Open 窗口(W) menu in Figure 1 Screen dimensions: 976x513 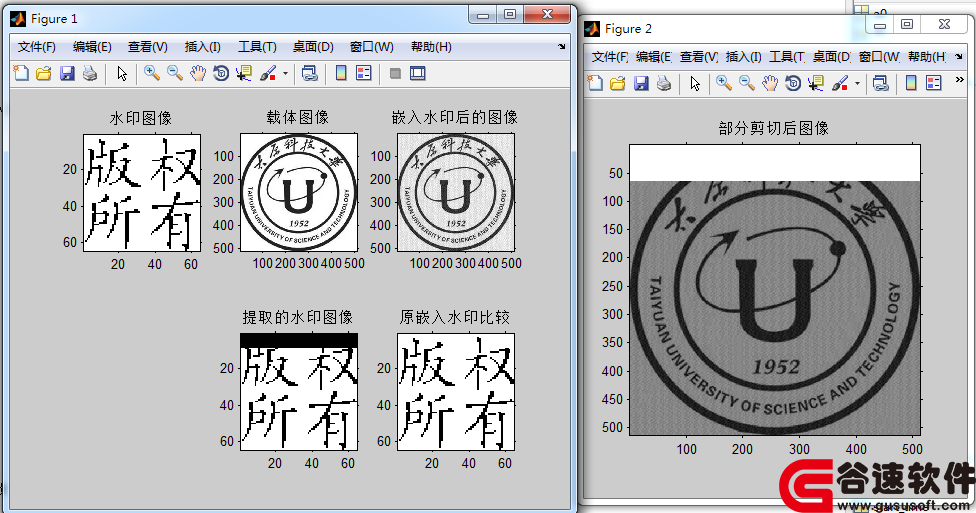(372, 47)
